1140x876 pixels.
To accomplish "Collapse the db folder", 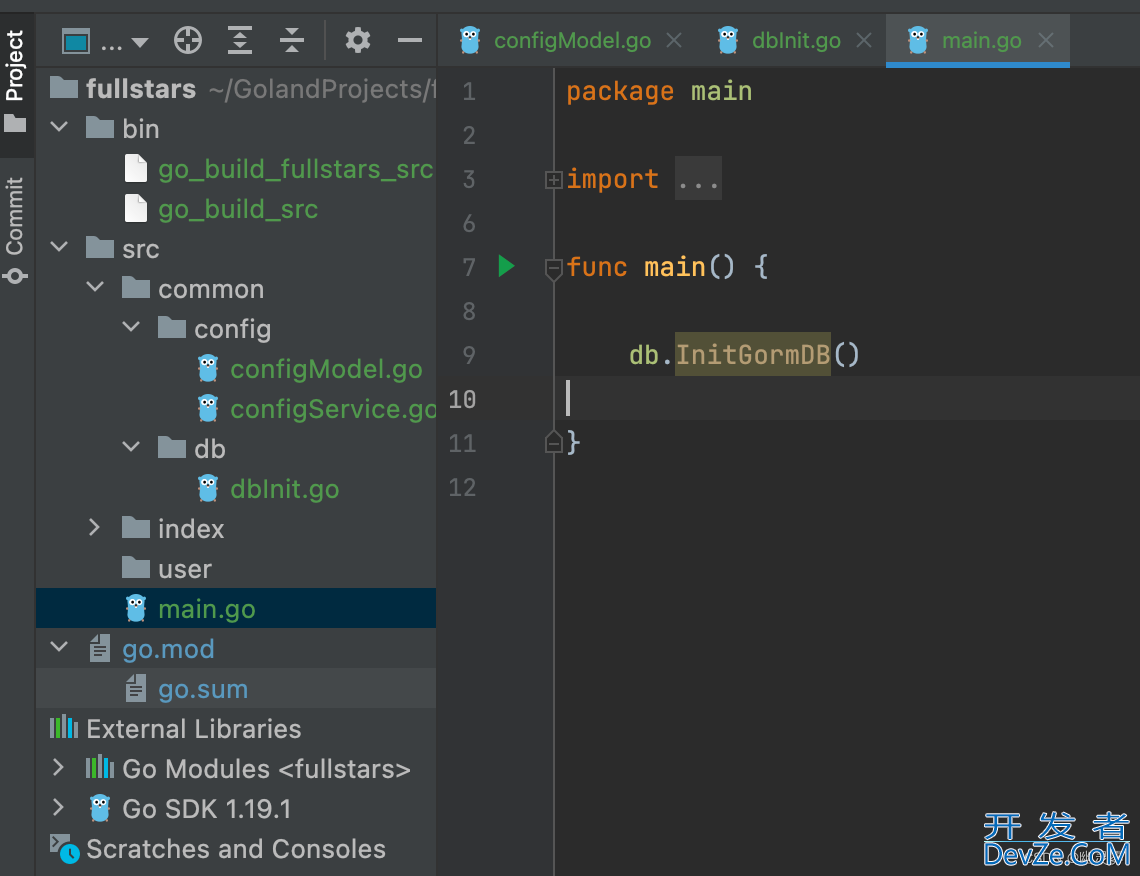I will point(132,449).
